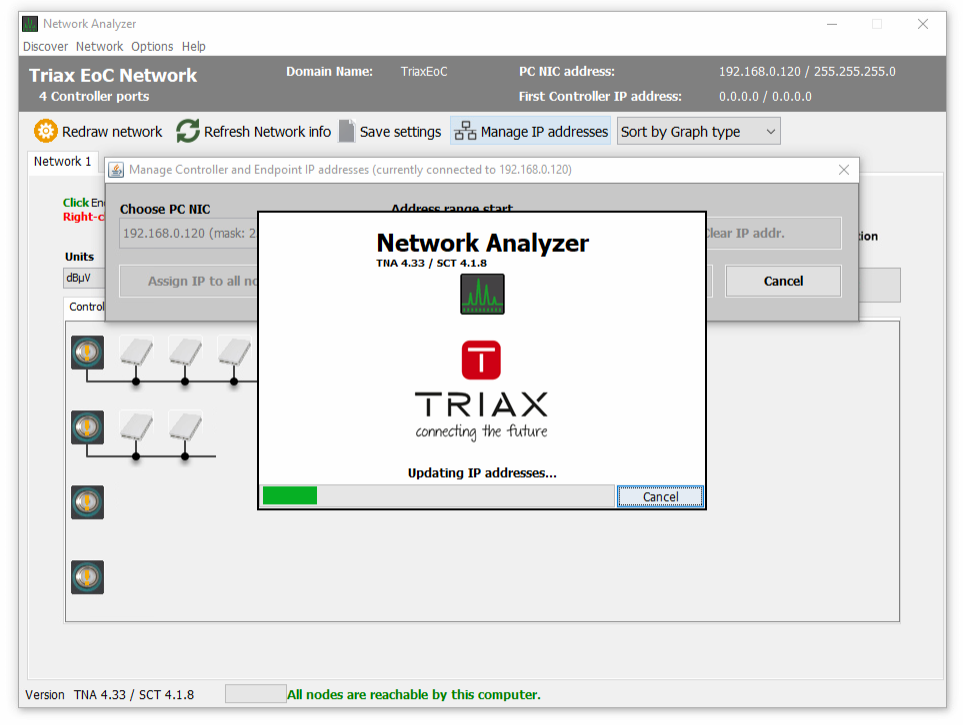
Task: Click Cancel in the Manage IP dialog
Action: tap(783, 281)
